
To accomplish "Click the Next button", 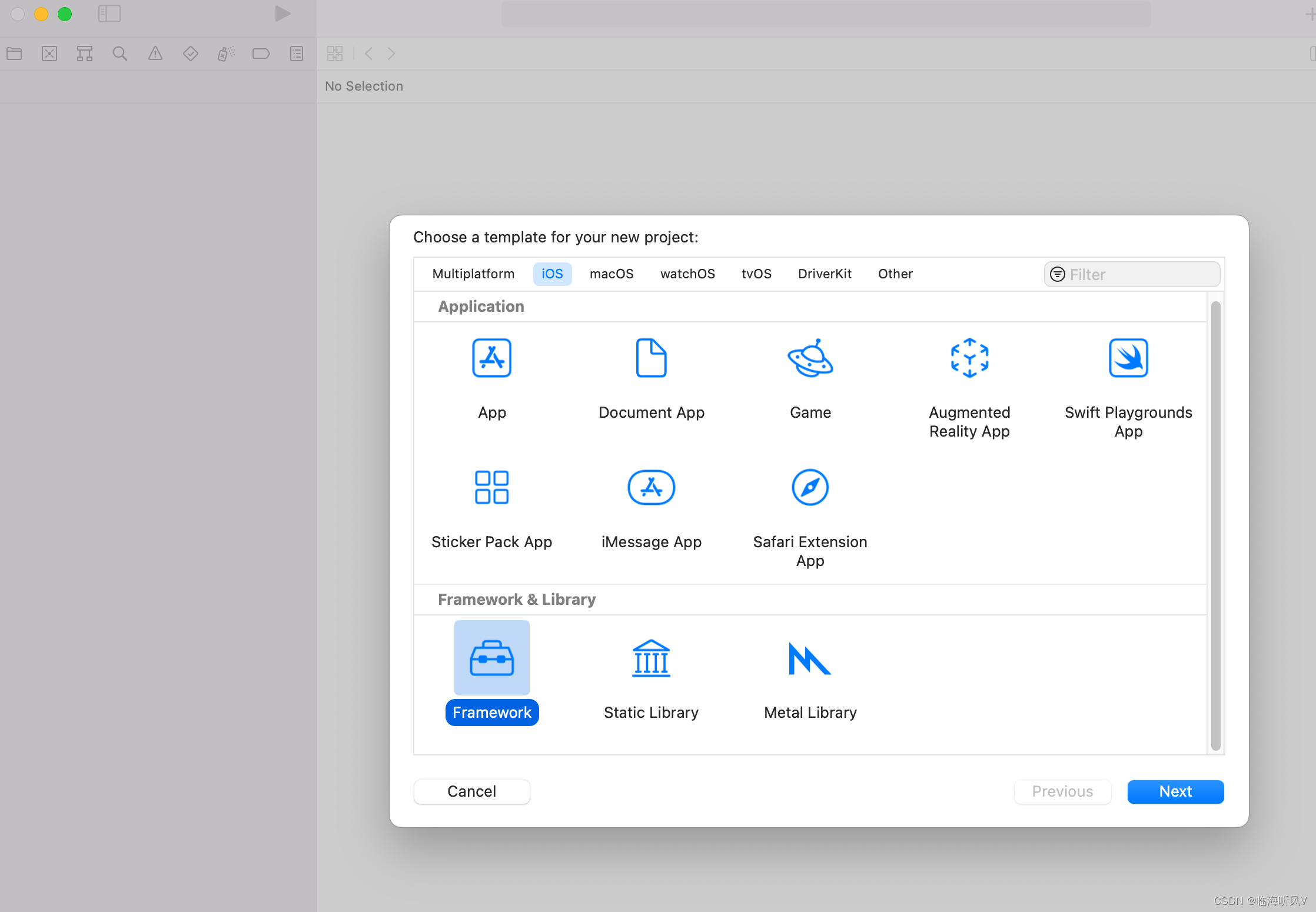I will coord(1175,791).
